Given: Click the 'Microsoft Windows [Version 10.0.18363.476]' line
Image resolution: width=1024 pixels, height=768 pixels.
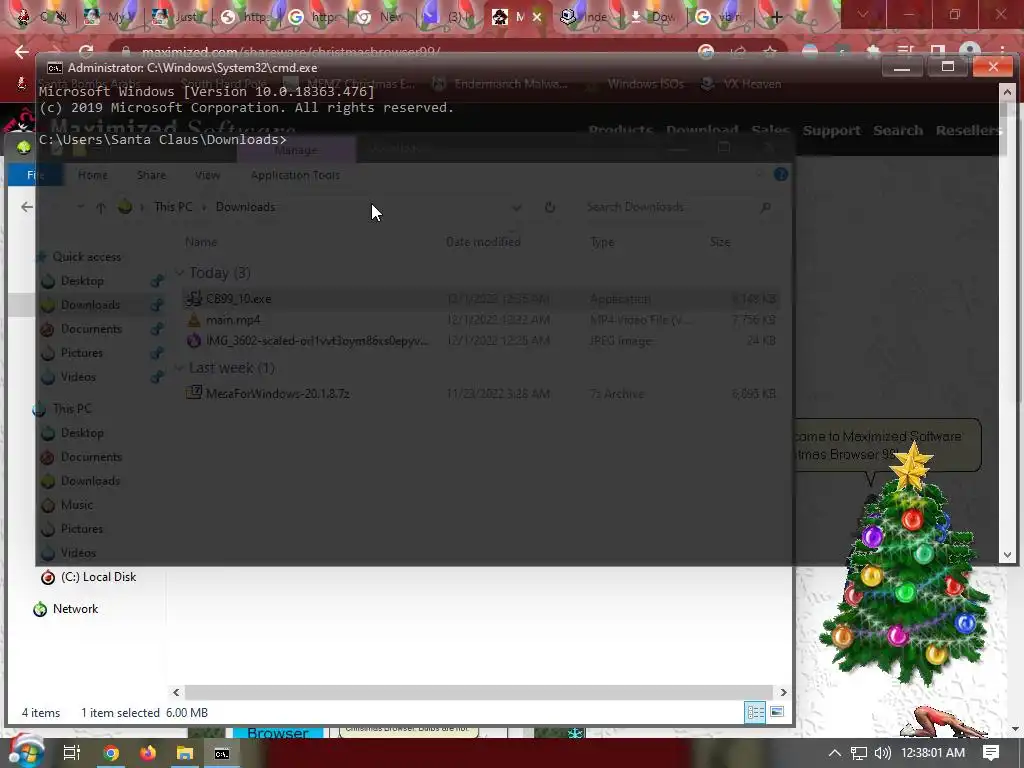Looking at the screenshot, I should tap(207, 91).
